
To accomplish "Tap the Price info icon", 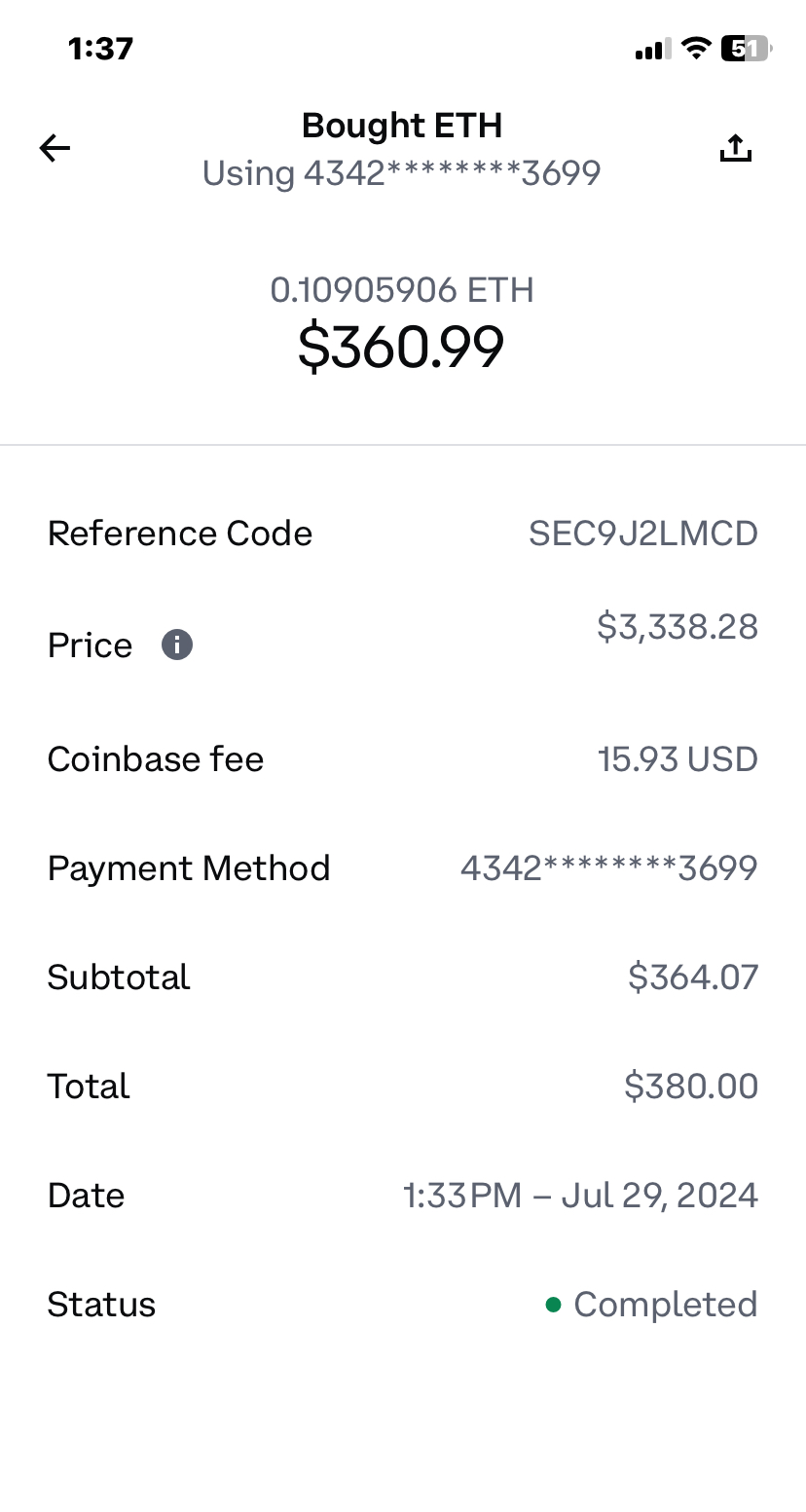I will (x=177, y=645).
